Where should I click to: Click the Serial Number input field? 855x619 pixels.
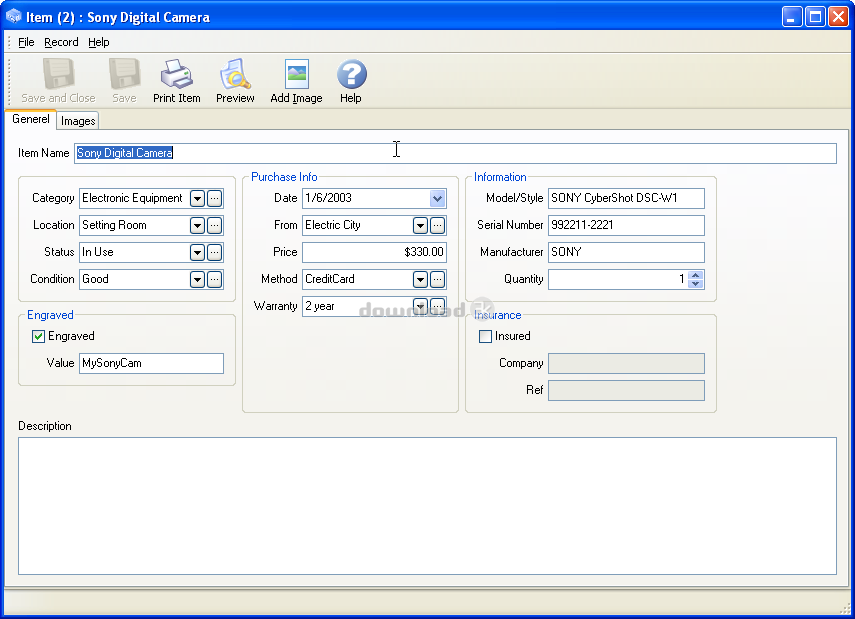click(x=626, y=225)
